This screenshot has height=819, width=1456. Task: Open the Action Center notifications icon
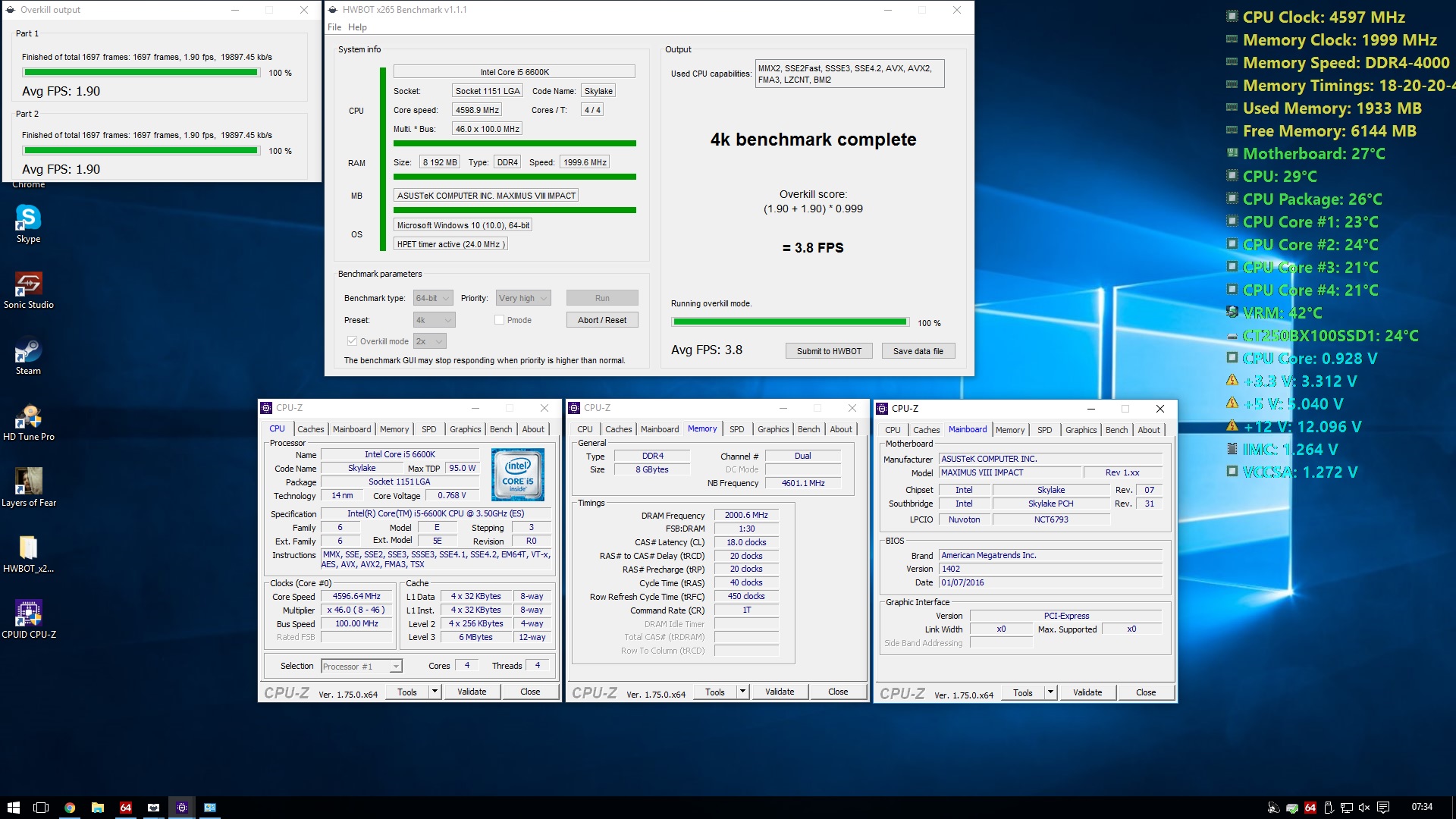[1383, 808]
